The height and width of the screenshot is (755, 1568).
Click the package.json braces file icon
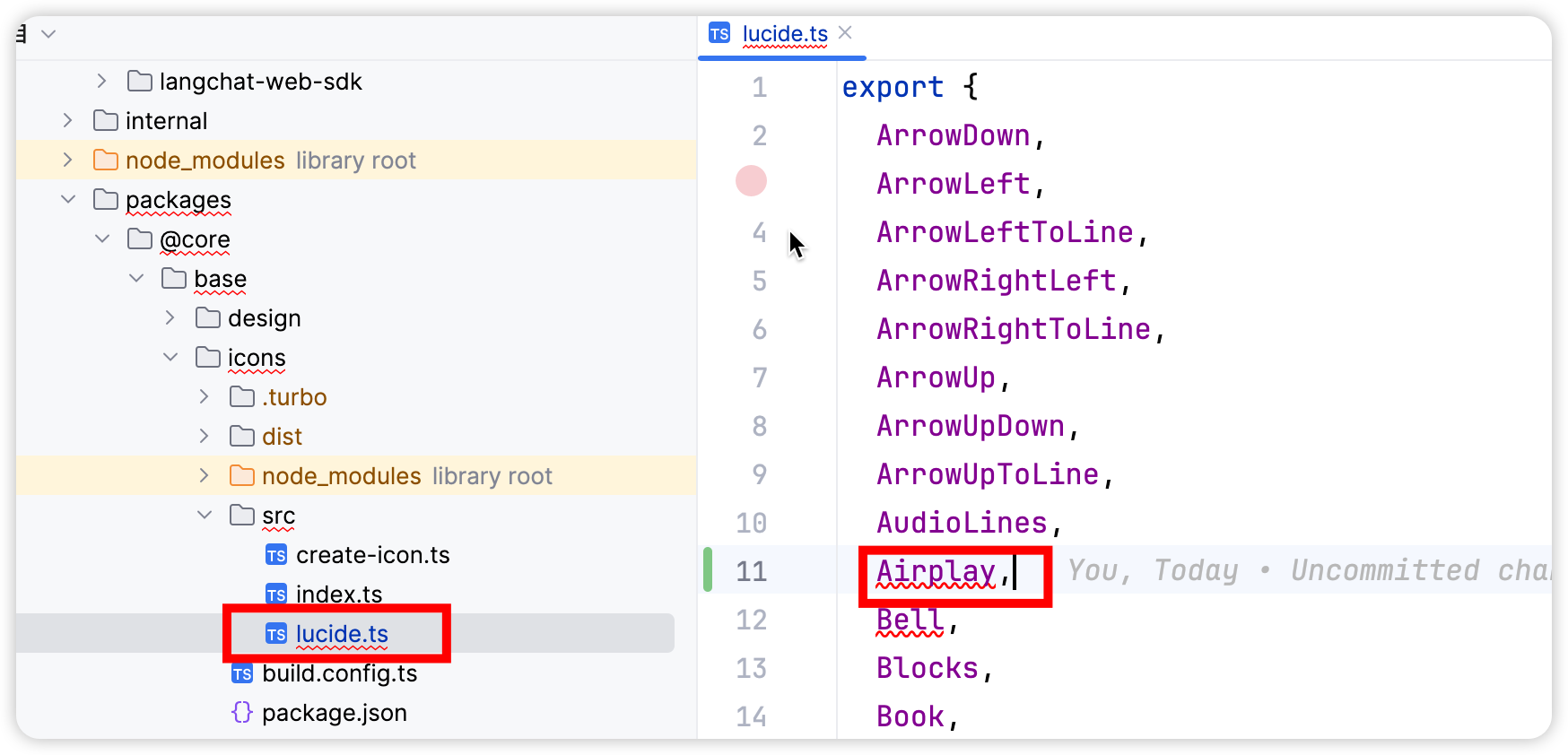coord(242,713)
